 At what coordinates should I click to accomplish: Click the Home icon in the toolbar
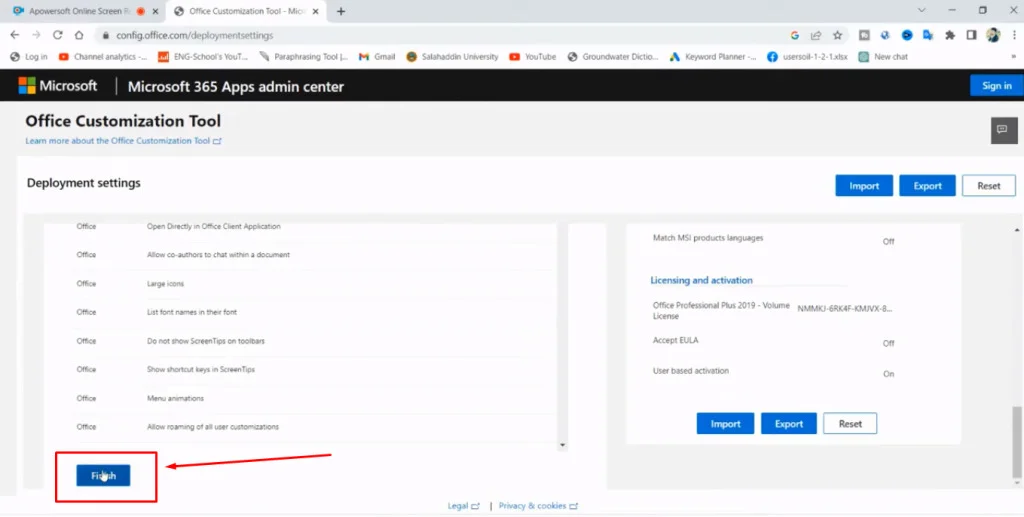(x=79, y=35)
